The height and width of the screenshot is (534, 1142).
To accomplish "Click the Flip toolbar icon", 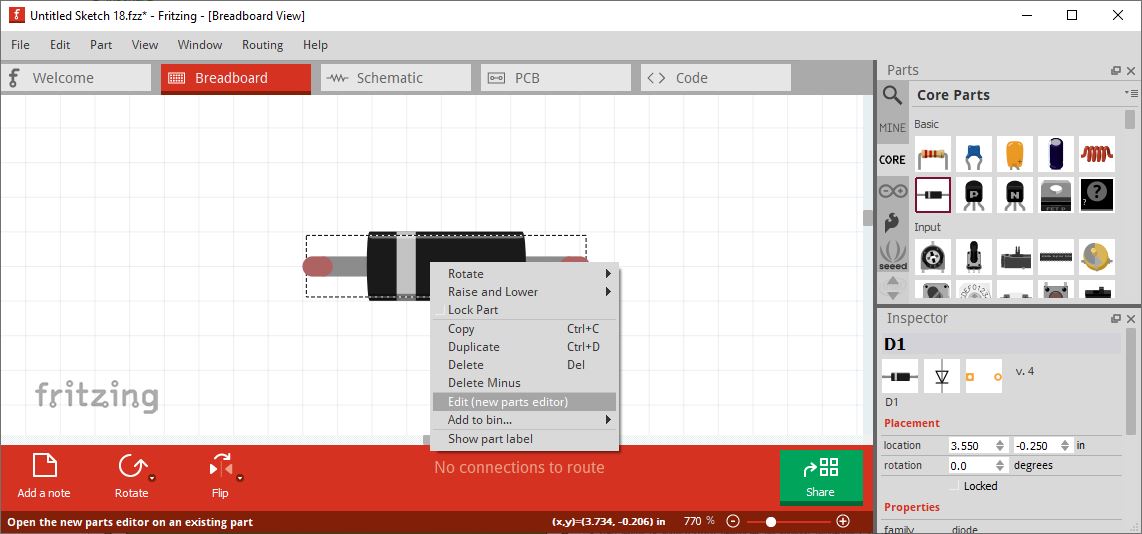I will click(x=220, y=466).
